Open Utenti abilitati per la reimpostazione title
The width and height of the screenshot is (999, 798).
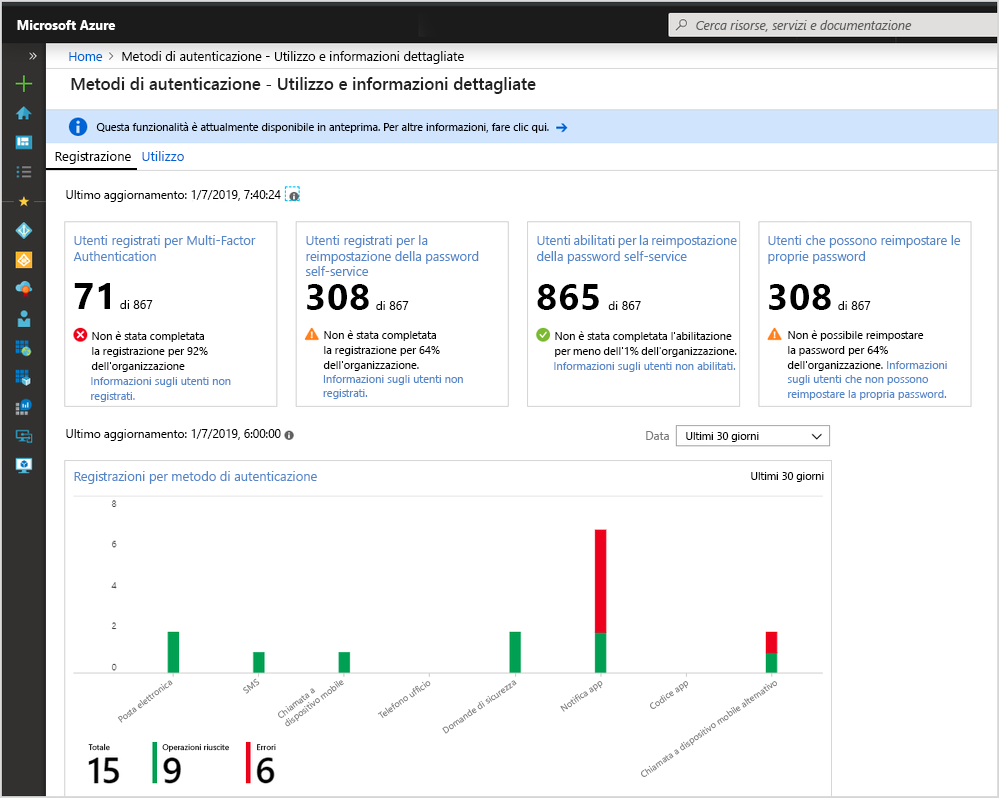tap(636, 248)
